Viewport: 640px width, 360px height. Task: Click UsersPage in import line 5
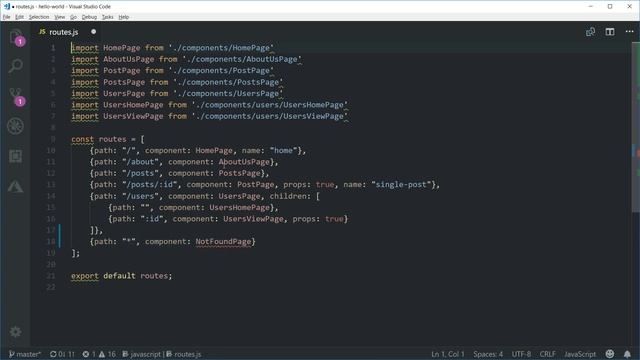coord(124,93)
